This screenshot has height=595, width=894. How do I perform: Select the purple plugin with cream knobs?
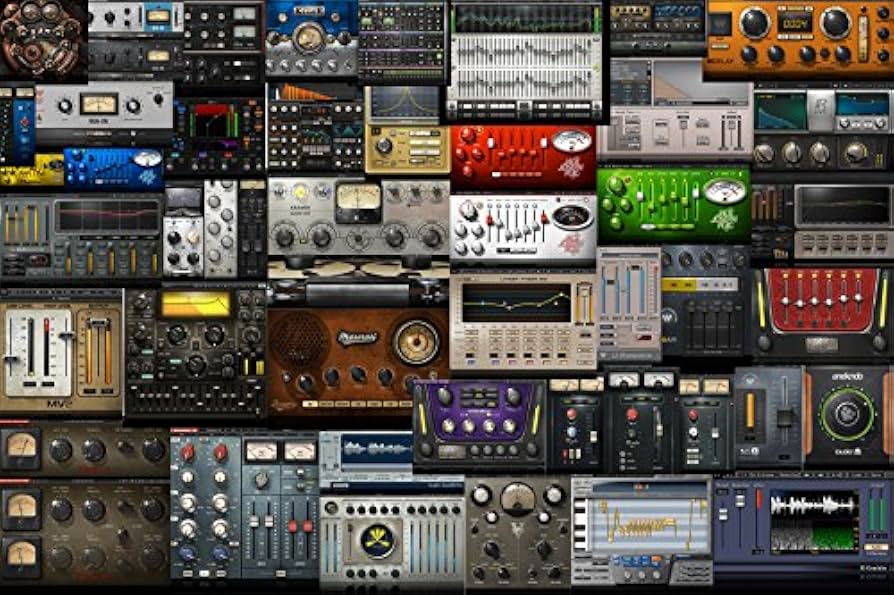(x=479, y=426)
